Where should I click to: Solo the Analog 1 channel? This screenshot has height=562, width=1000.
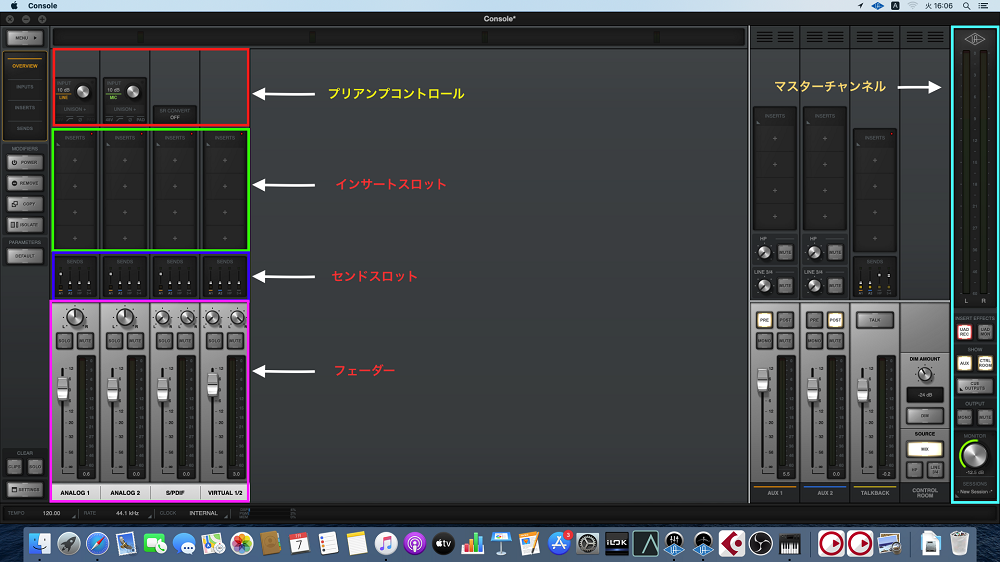point(64,341)
